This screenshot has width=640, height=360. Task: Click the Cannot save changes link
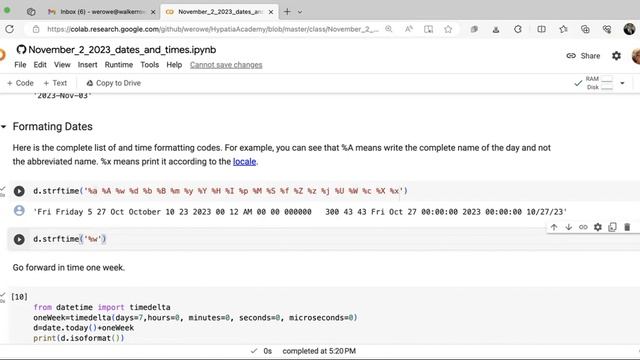[x=226, y=65]
